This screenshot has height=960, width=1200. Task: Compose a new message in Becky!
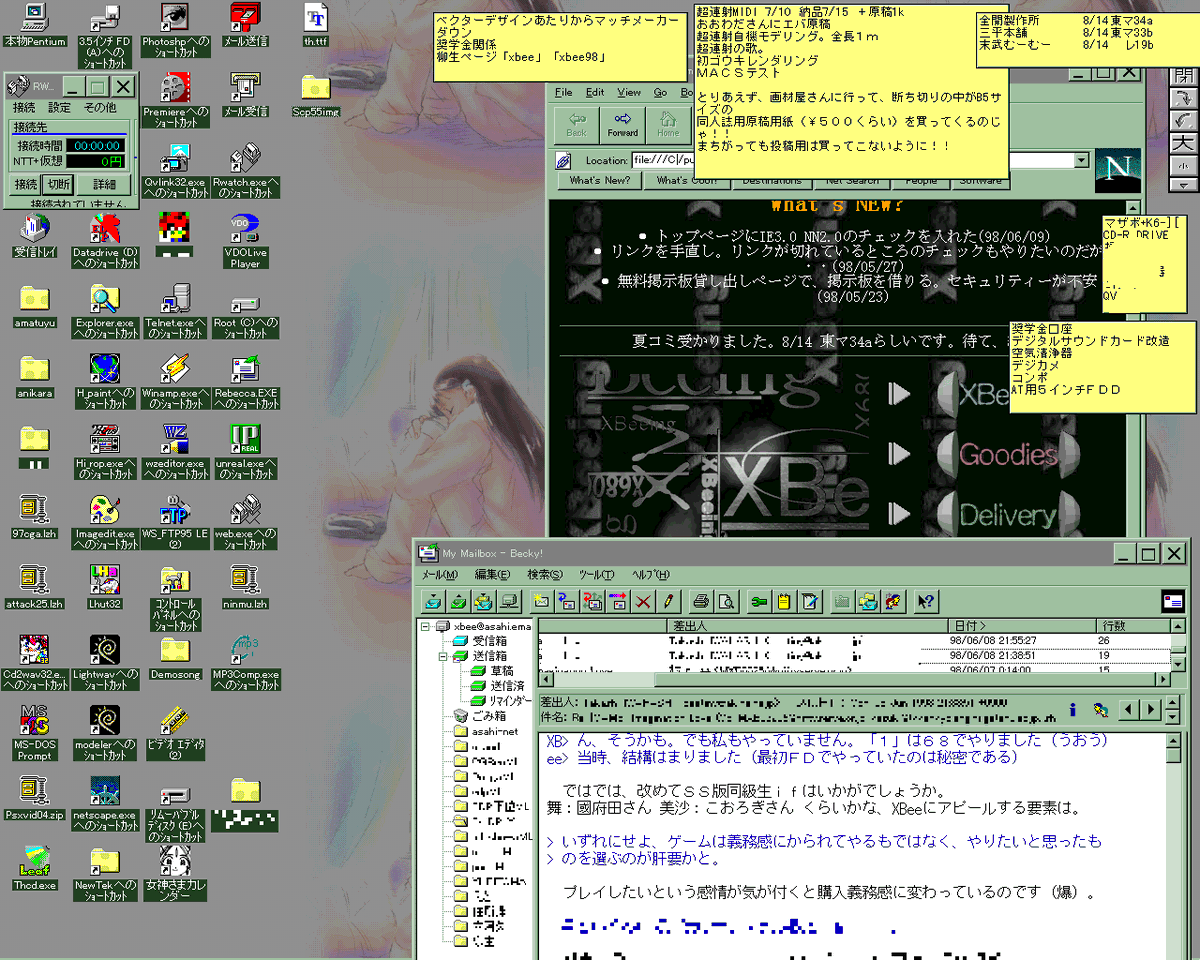[541, 600]
